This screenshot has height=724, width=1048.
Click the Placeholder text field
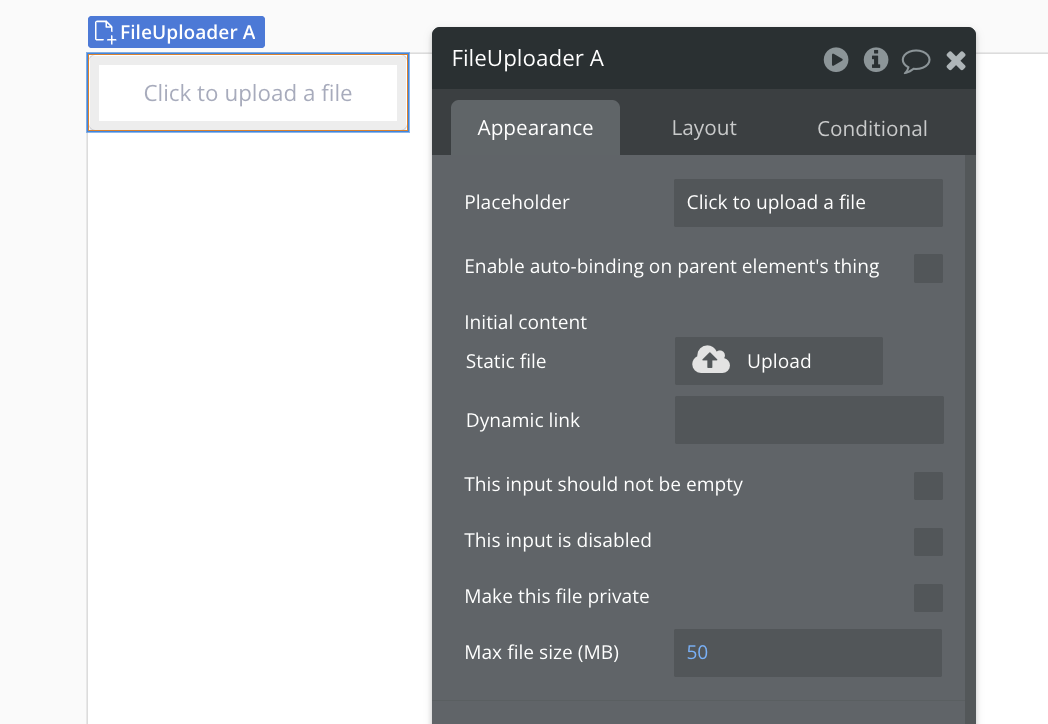pos(808,203)
